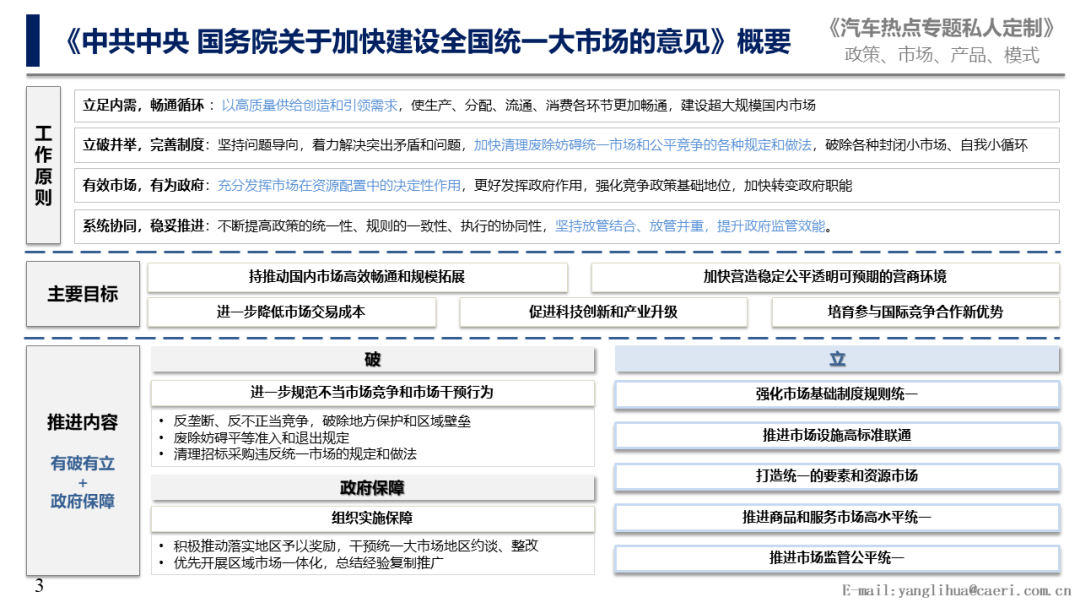Click the box 培育参与国际竞争合作新优势

tap(915, 312)
